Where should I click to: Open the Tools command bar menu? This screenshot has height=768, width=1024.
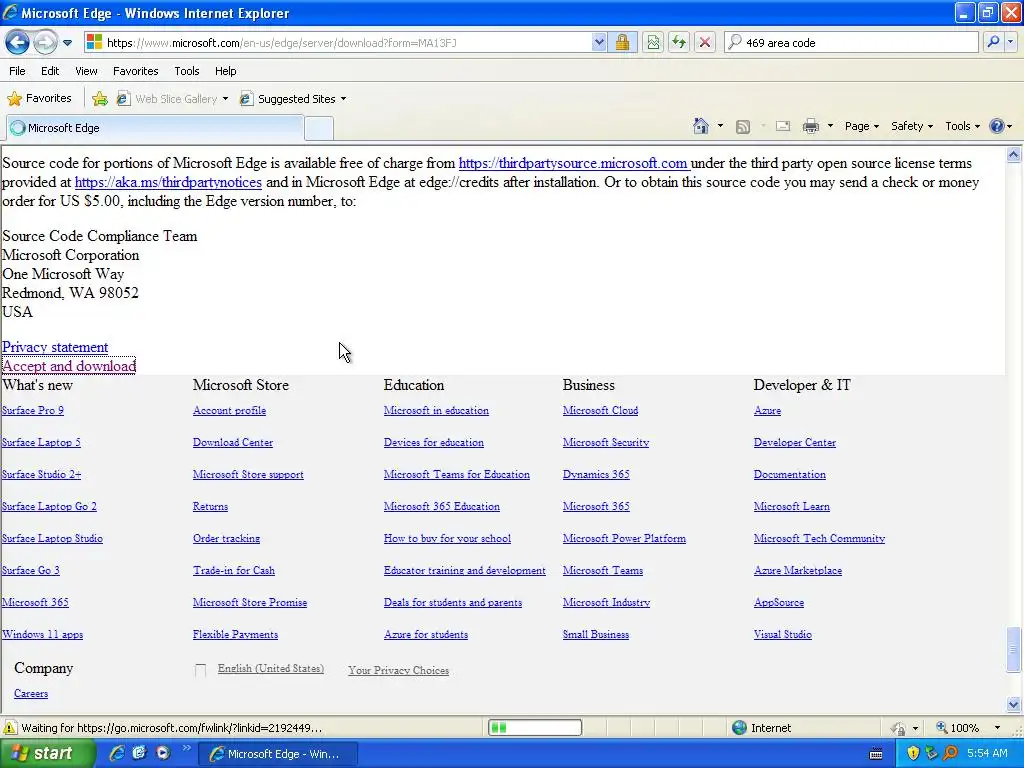tap(962, 126)
